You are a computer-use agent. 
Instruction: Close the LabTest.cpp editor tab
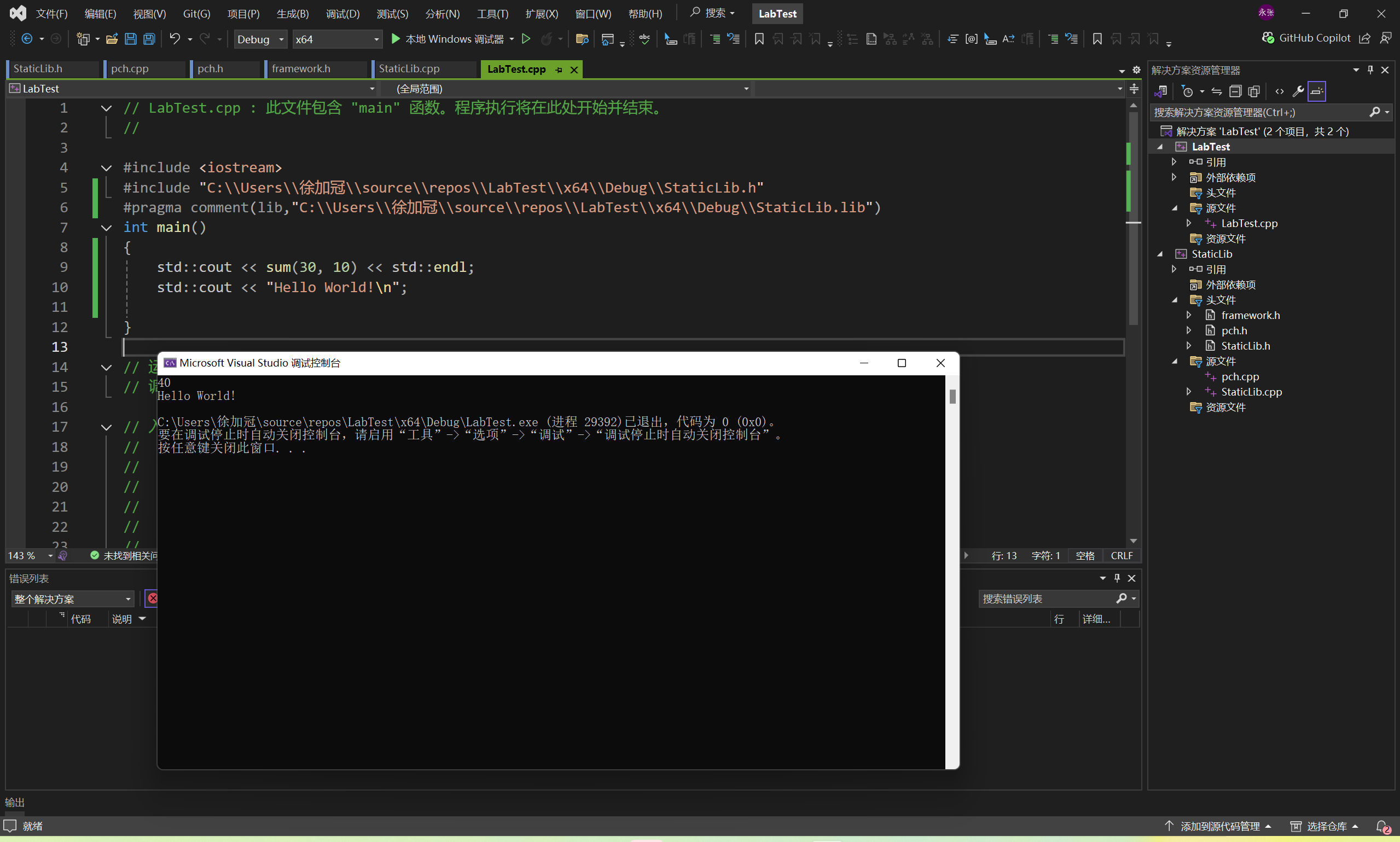pos(574,70)
